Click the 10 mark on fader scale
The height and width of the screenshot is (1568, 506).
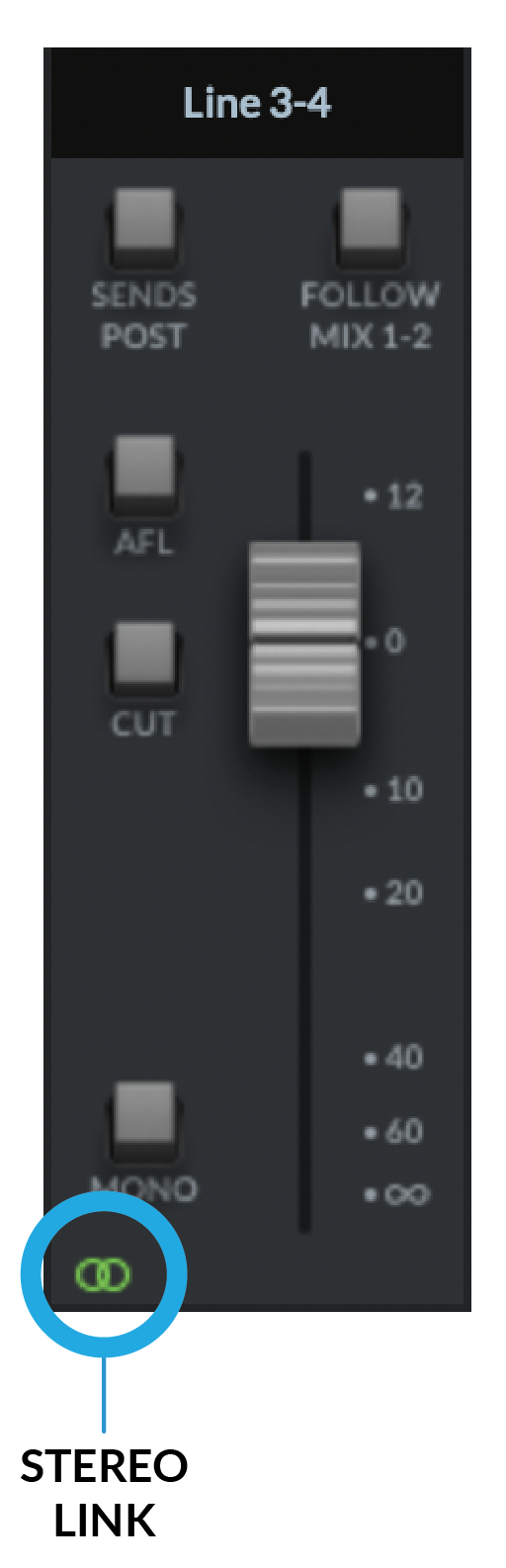point(393,790)
